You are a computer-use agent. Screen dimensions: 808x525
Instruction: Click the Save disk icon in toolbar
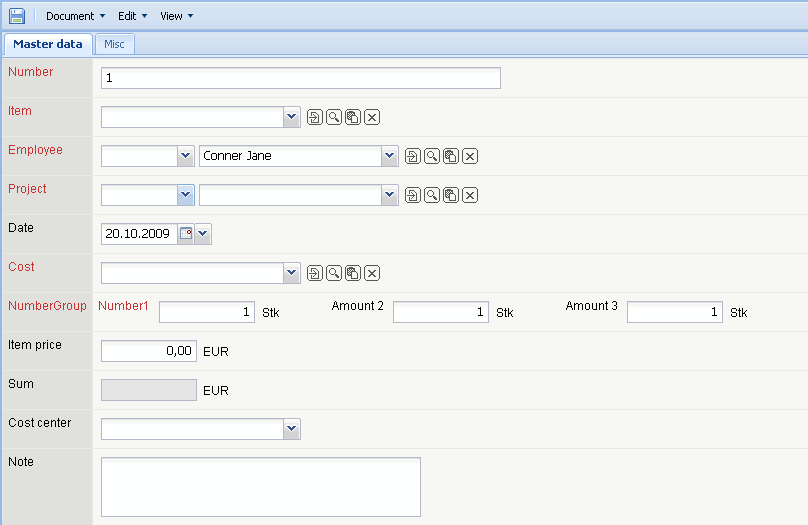(16, 15)
